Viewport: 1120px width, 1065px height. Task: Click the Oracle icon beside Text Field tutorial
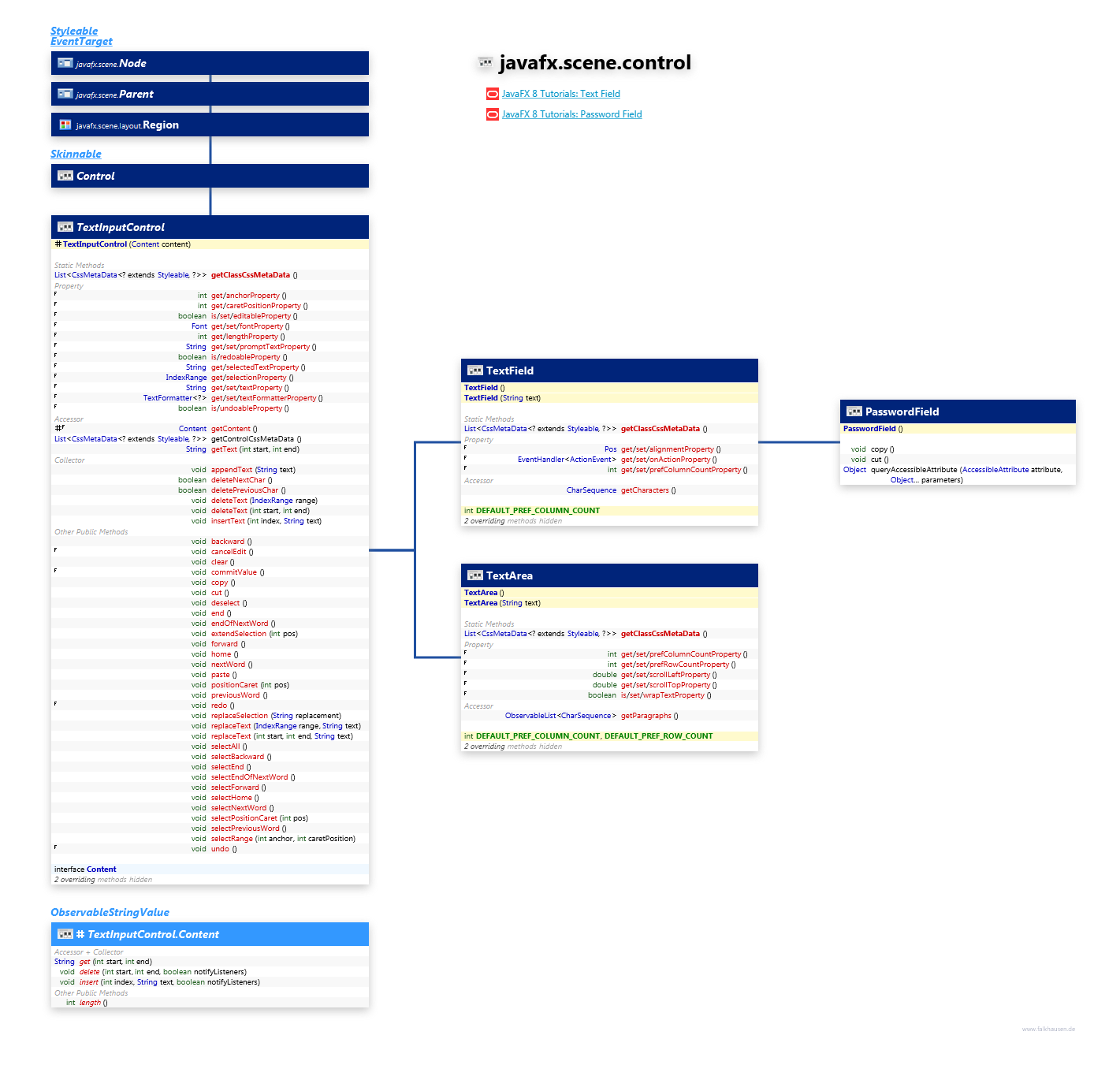click(493, 94)
